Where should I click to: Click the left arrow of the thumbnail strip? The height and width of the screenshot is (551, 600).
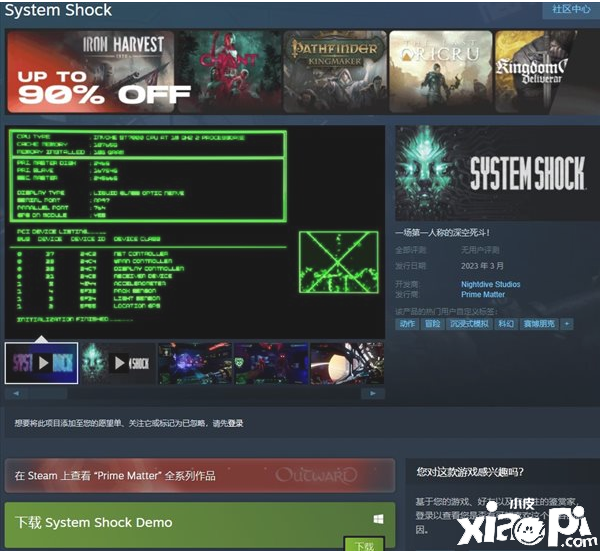pos(16,393)
